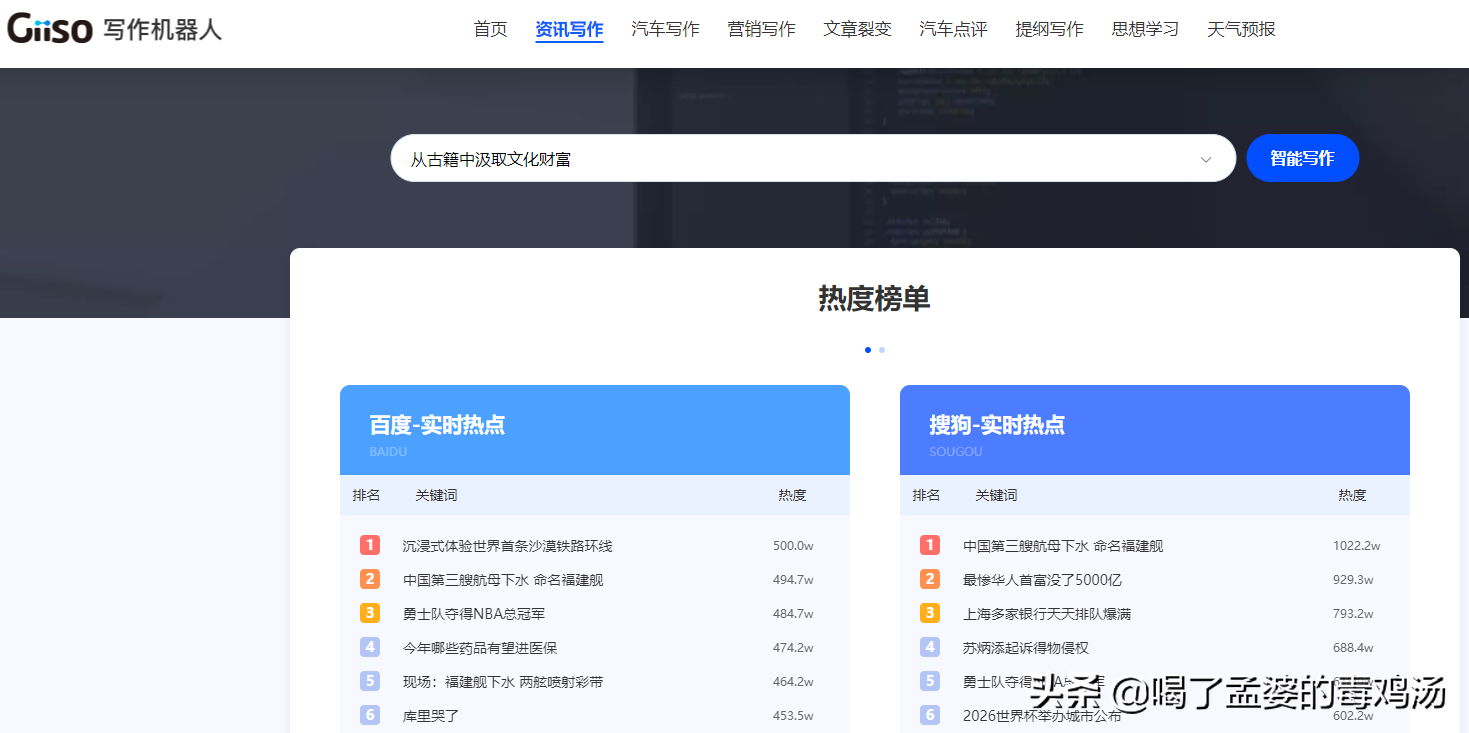1469x733 pixels.
Task: Open 沉浸式体验世界首条沙漠铁路环线 keyword
Action: click(x=507, y=546)
